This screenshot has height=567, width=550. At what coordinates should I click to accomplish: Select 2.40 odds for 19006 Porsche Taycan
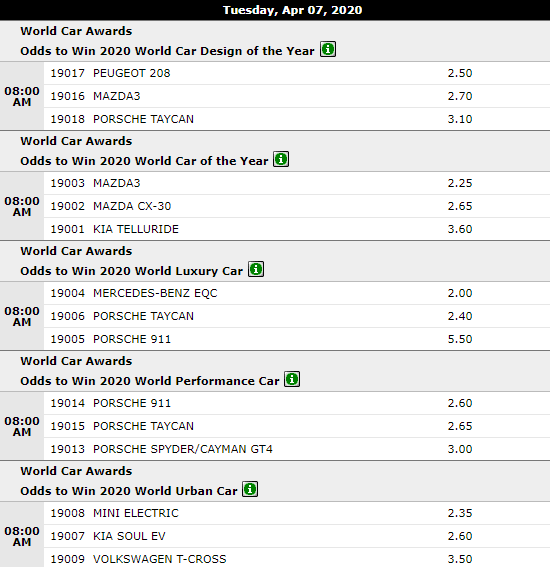click(x=460, y=316)
